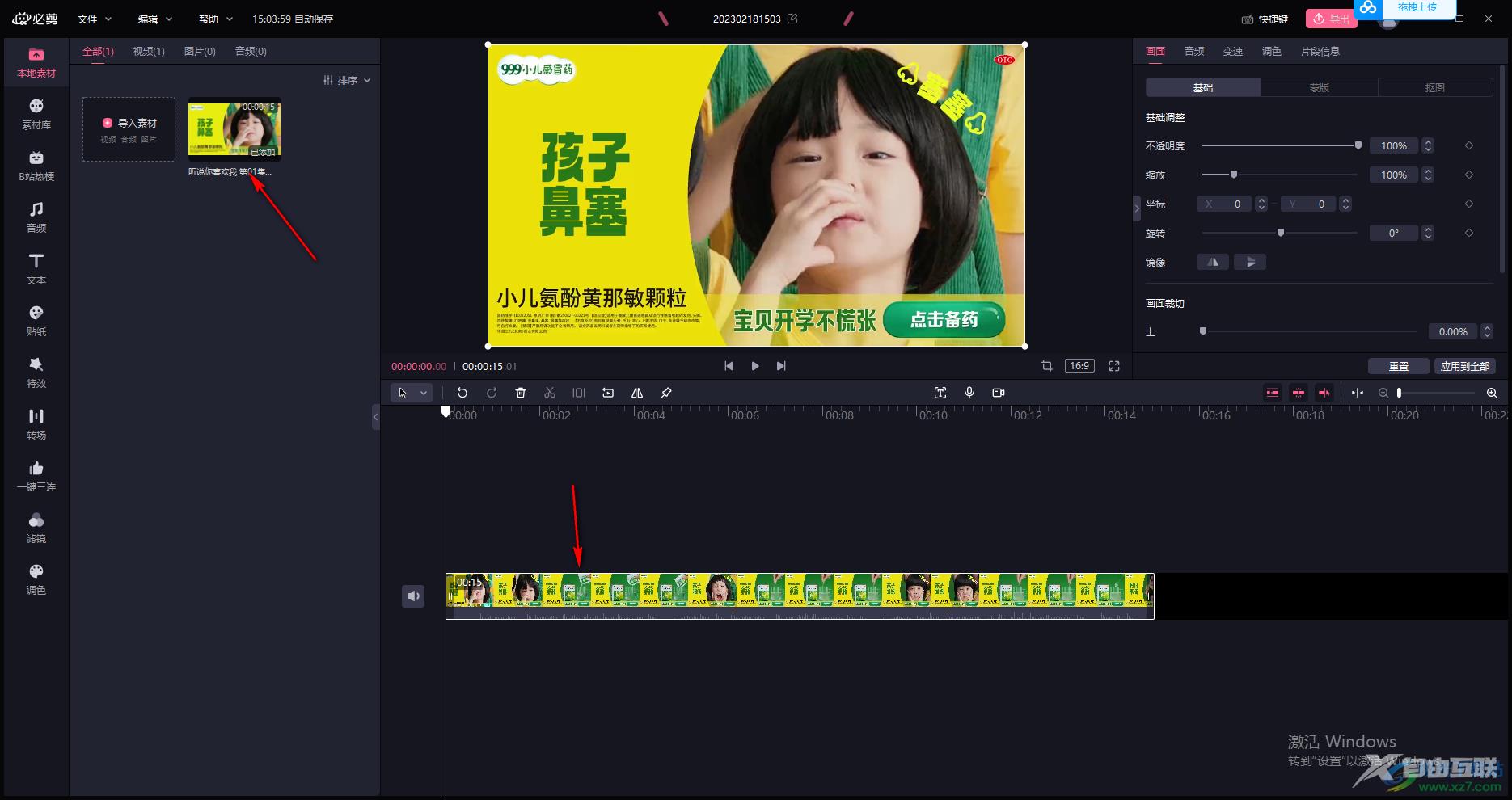This screenshot has height=800, width=1512.
Task: Switch to the 音频(0) media tab
Action: (x=251, y=51)
